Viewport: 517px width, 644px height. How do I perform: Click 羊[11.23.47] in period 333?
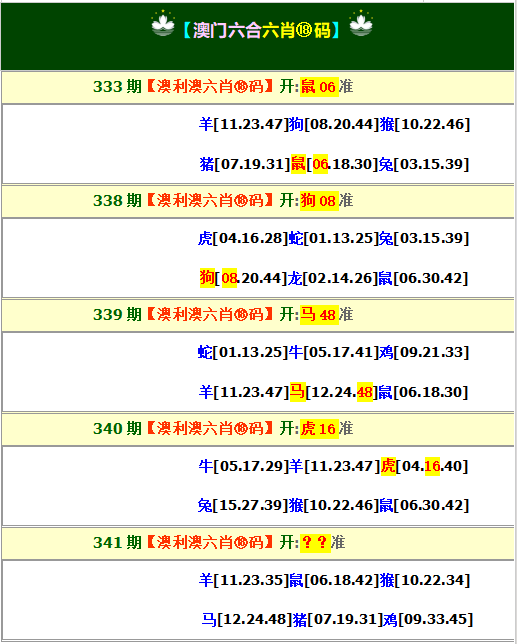click(x=244, y=124)
